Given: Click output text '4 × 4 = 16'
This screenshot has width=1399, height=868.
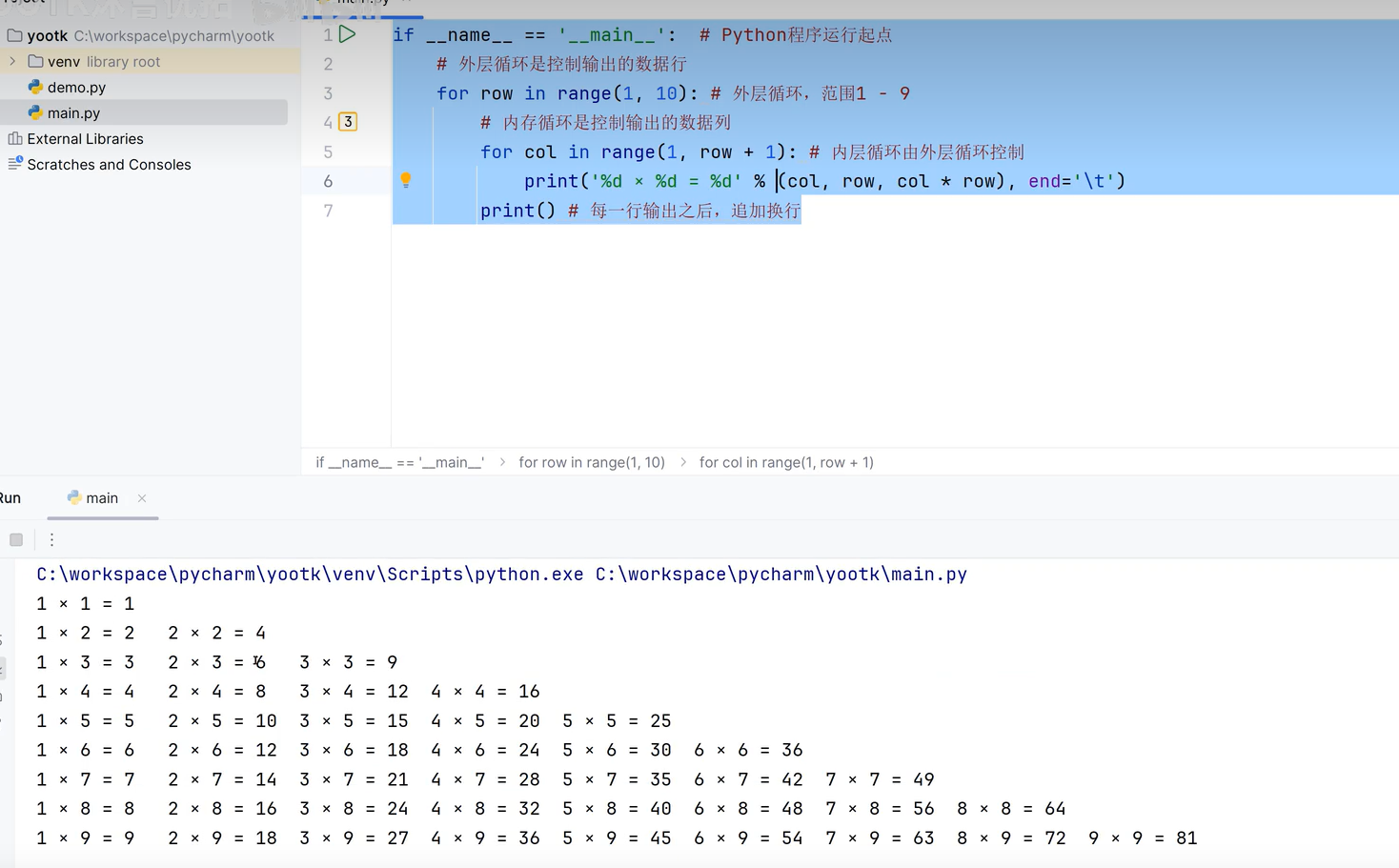Looking at the screenshot, I should click(x=485, y=692).
